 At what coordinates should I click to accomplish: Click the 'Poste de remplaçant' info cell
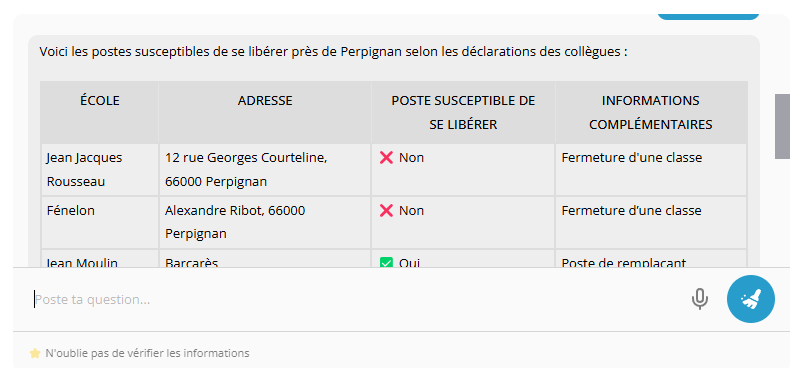tap(651, 259)
